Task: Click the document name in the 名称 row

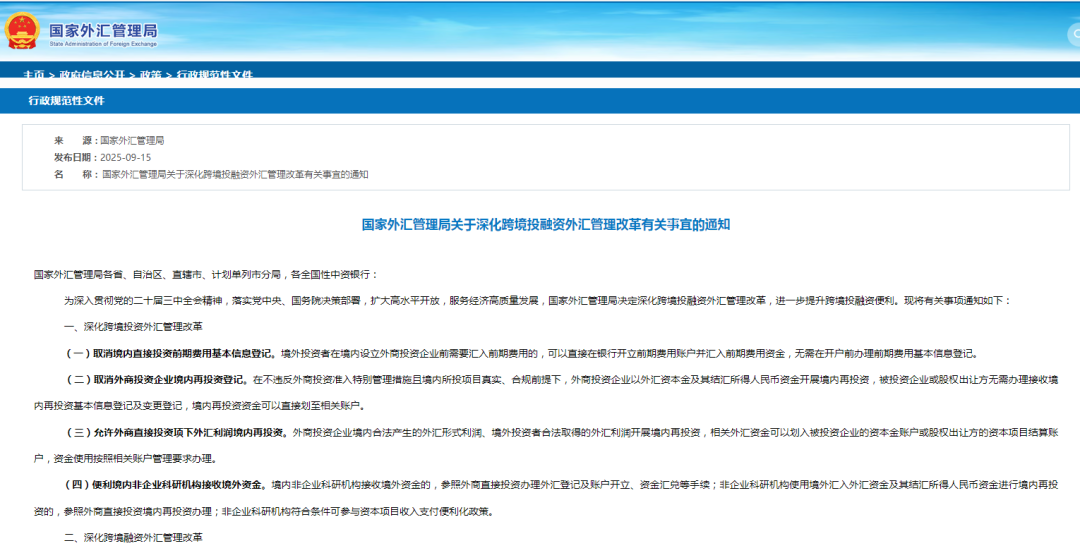Action: click(x=236, y=174)
